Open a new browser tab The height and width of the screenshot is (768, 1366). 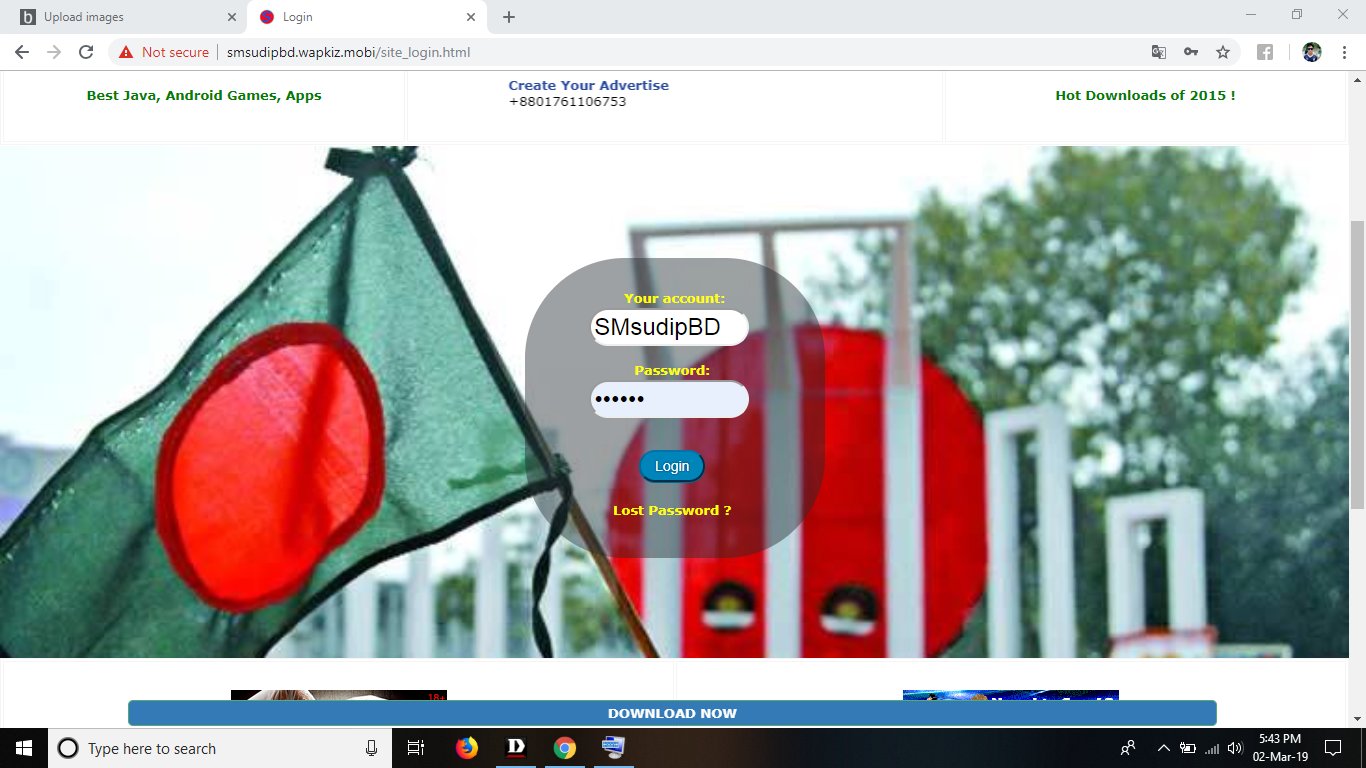click(x=509, y=17)
